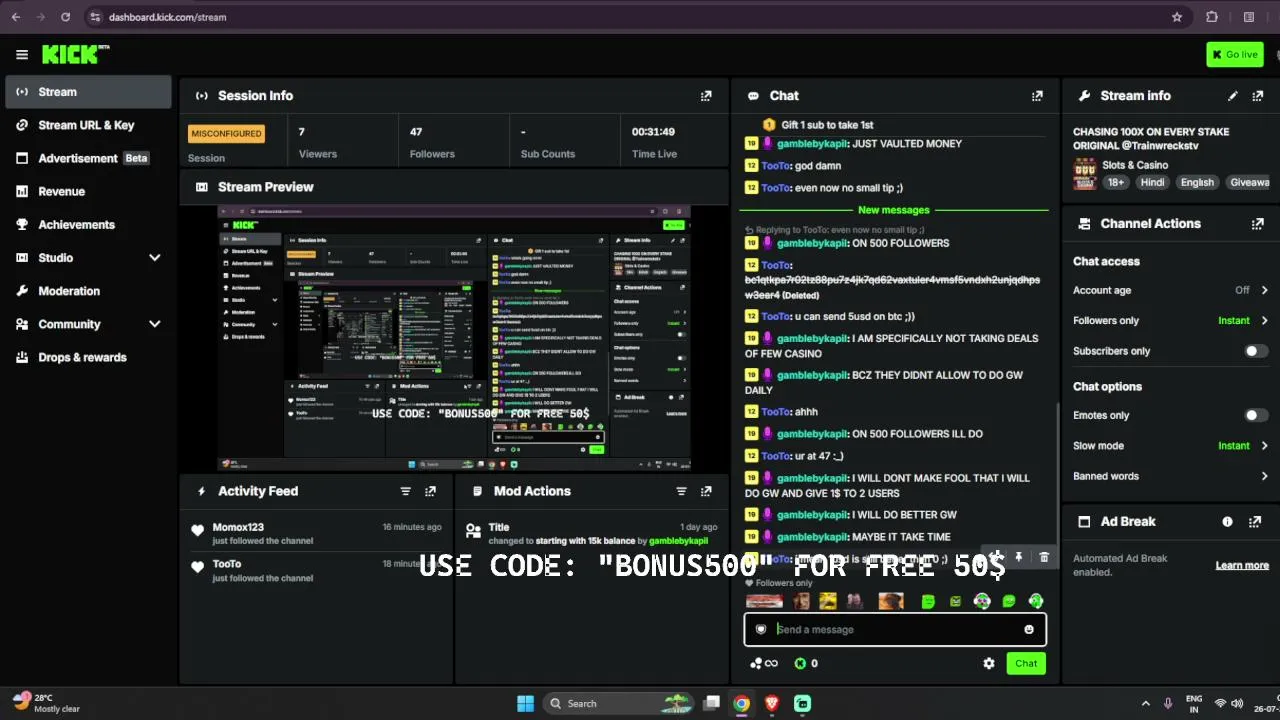The height and width of the screenshot is (720, 1280).
Task: Click the Ad Break info icon
Action: tap(1227, 522)
